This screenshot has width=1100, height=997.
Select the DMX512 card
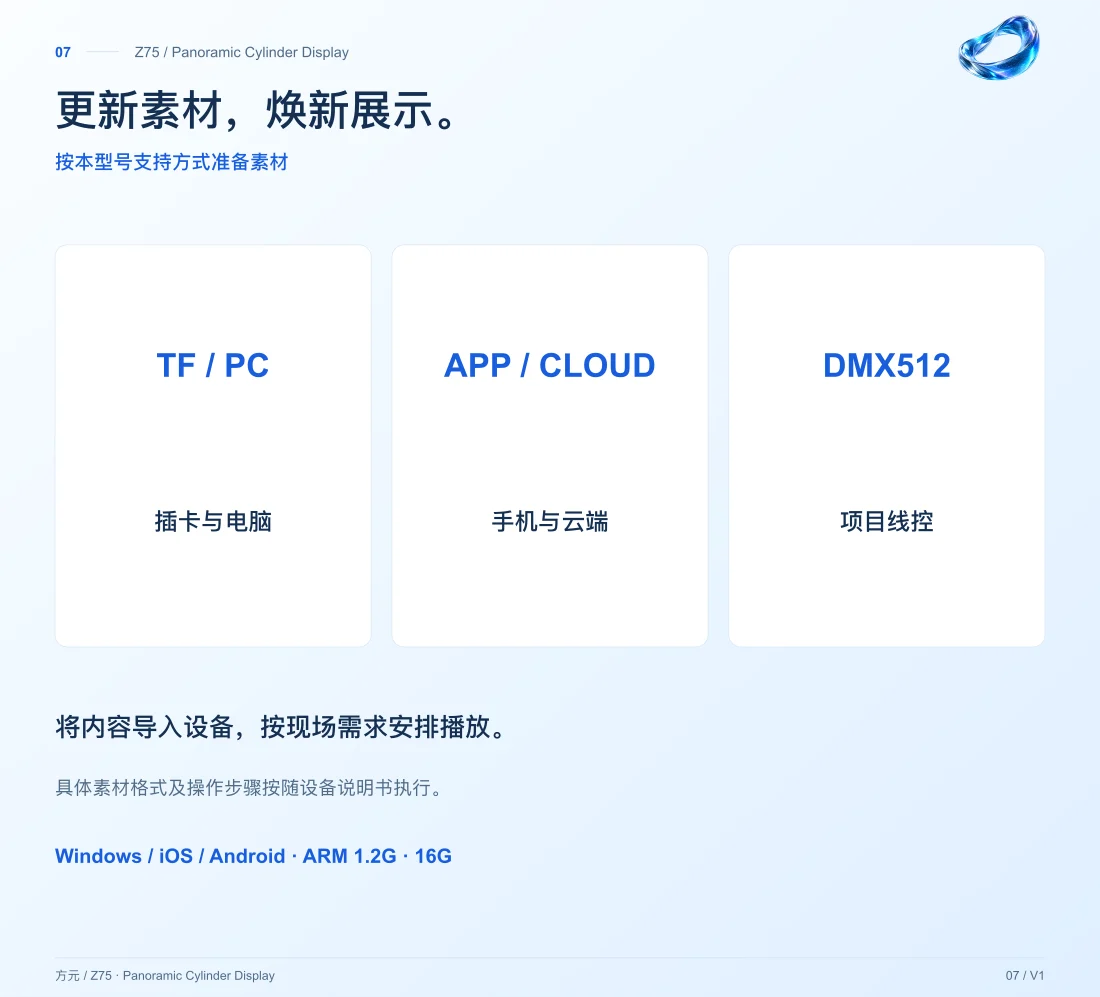coord(887,446)
